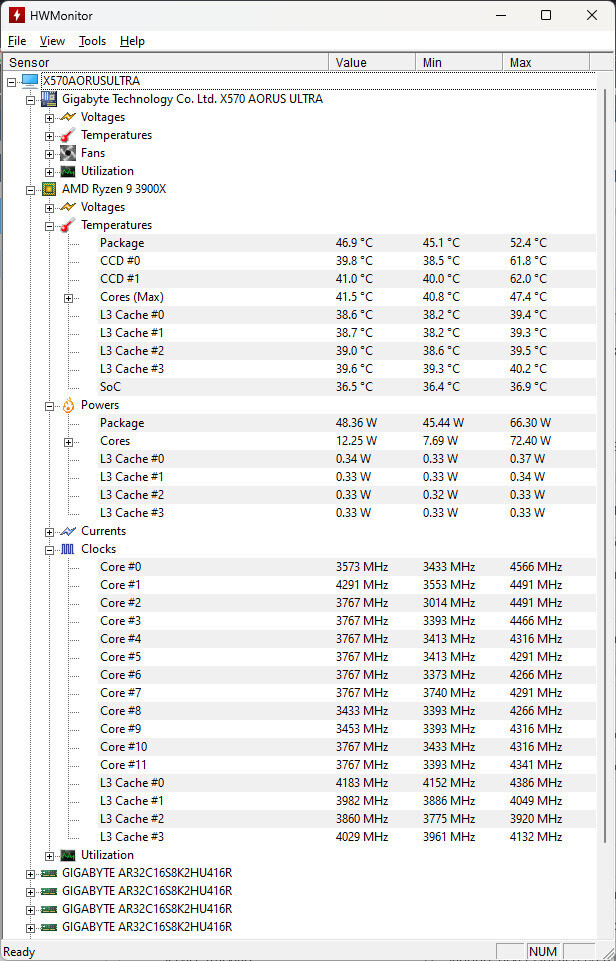Click the 66.30 W max package power value

click(x=530, y=423)
